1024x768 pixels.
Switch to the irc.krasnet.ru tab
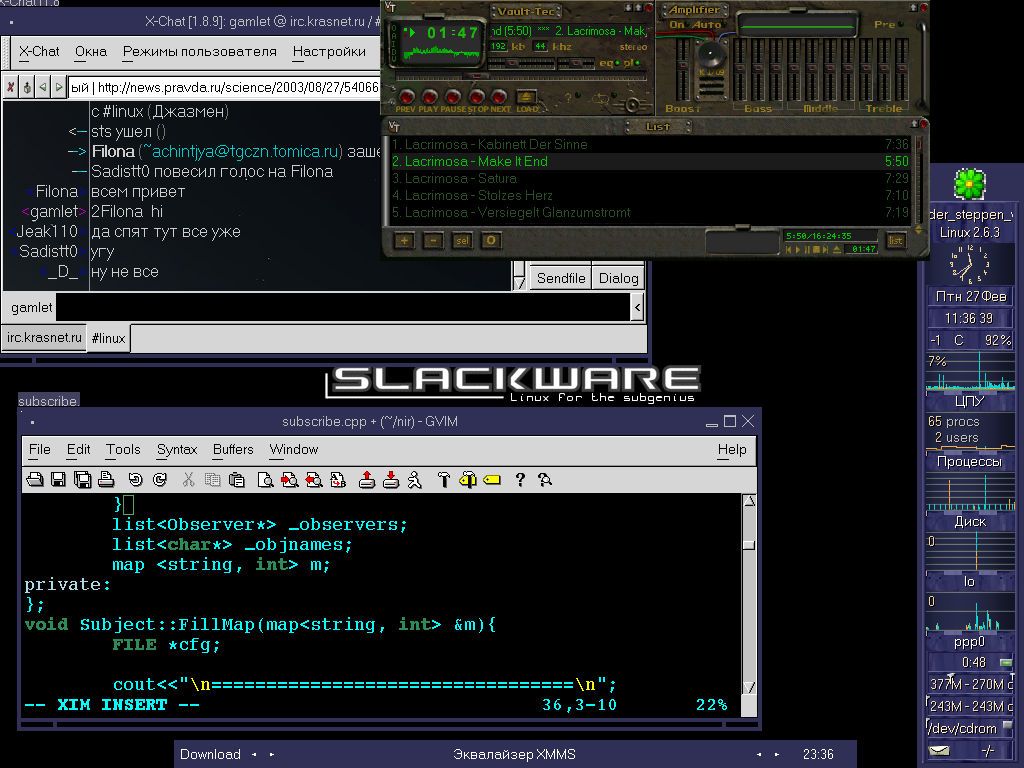(x=44, y=338)
